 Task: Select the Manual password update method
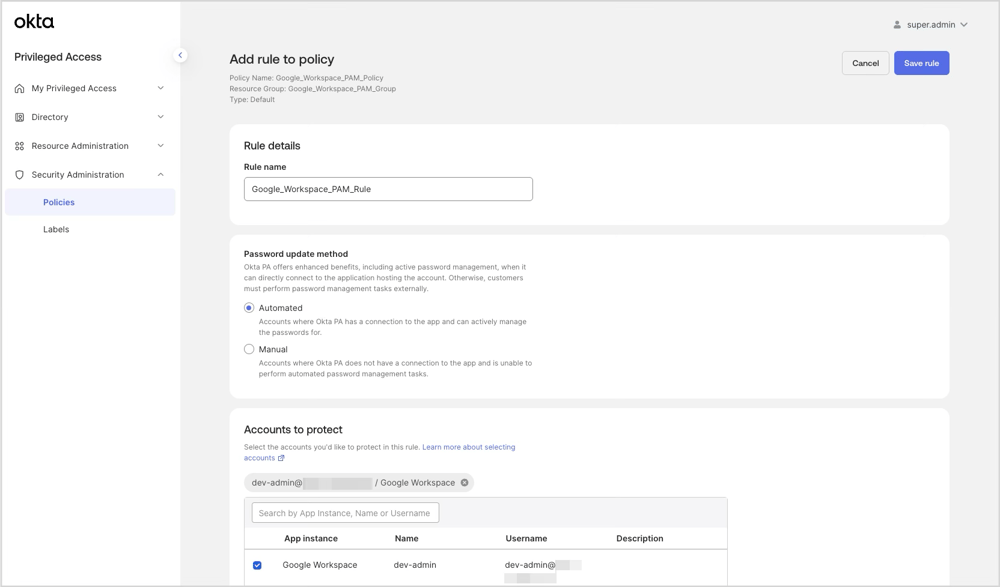pyautogui.click(x=248, y=349)
